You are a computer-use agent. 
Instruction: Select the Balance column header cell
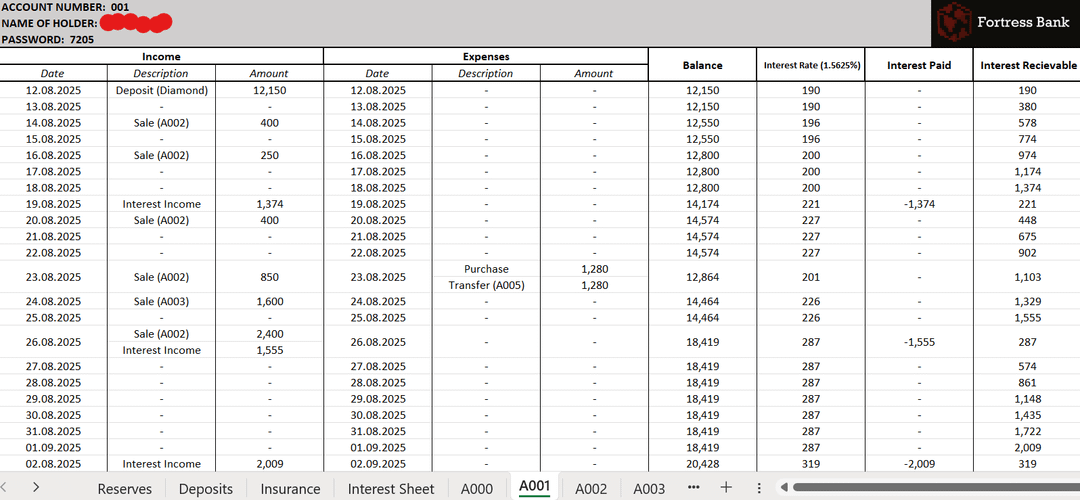[x=702, y=65]
